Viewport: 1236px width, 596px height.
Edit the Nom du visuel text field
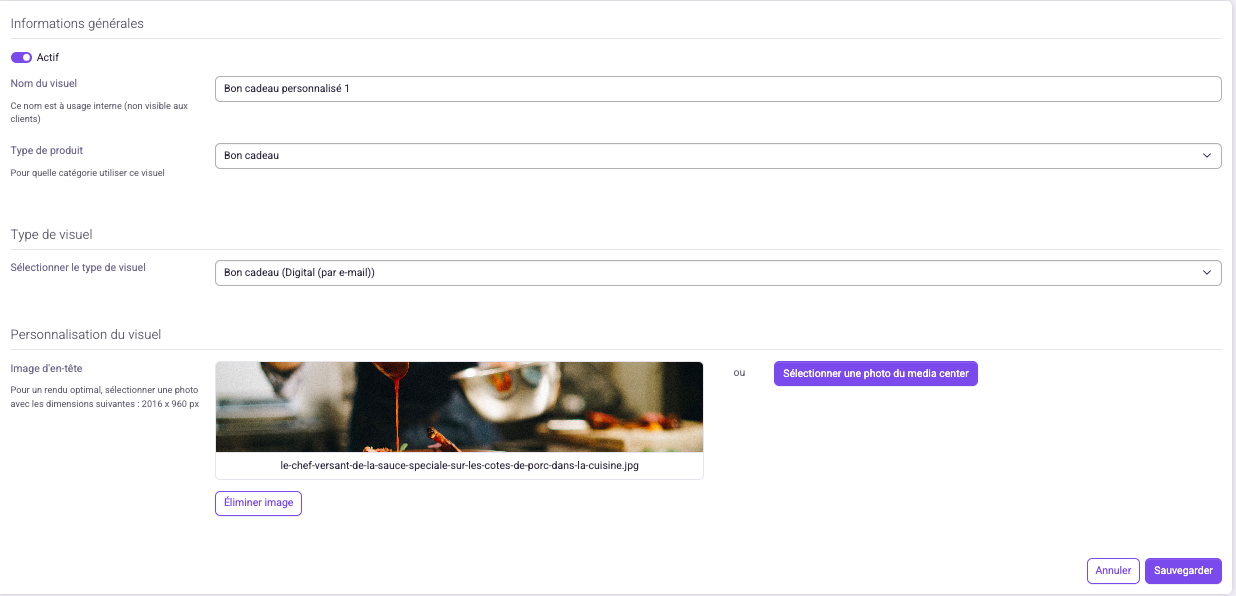coord(718,89)
